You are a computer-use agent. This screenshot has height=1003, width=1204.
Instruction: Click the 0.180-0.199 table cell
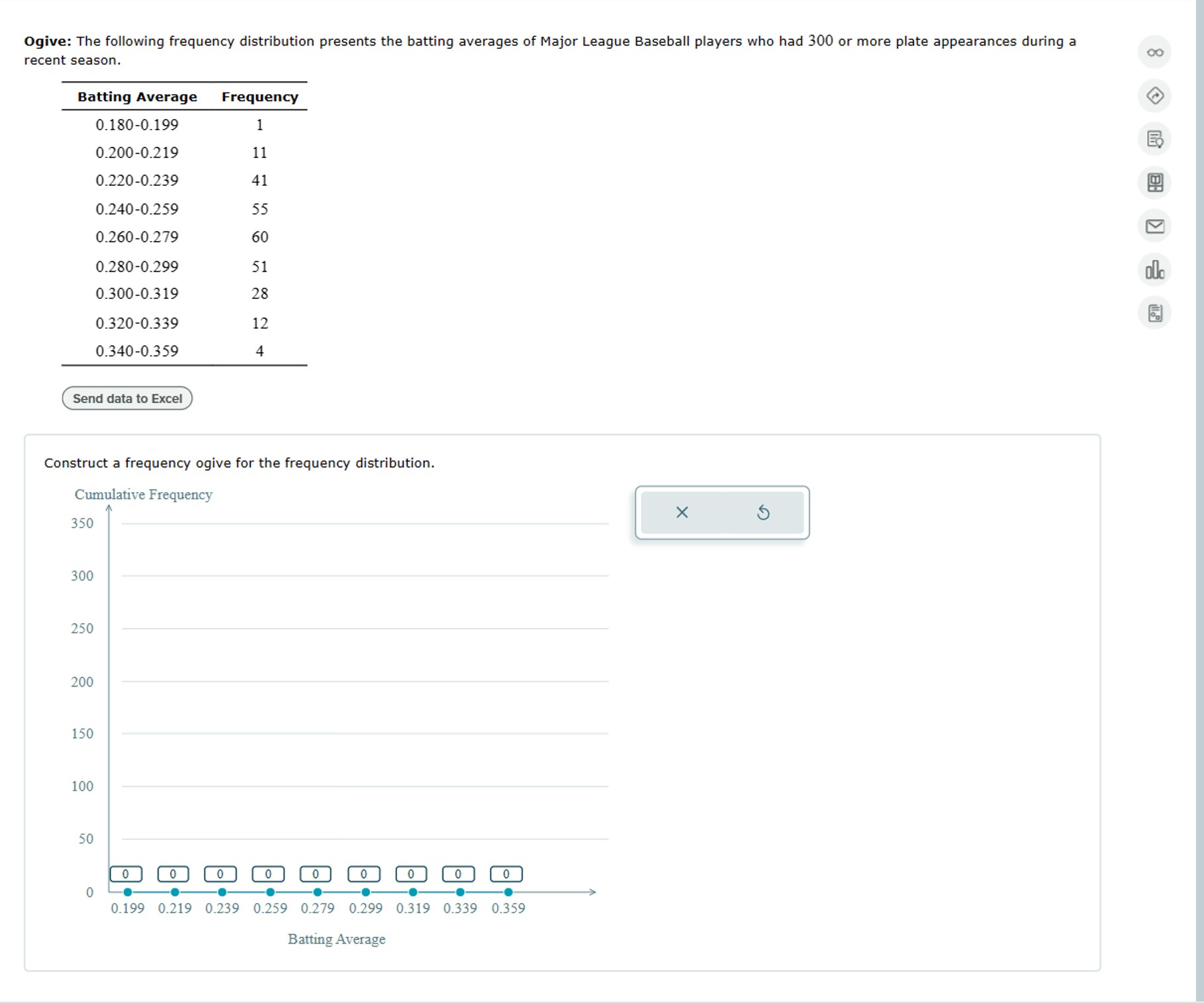point(137,124)
